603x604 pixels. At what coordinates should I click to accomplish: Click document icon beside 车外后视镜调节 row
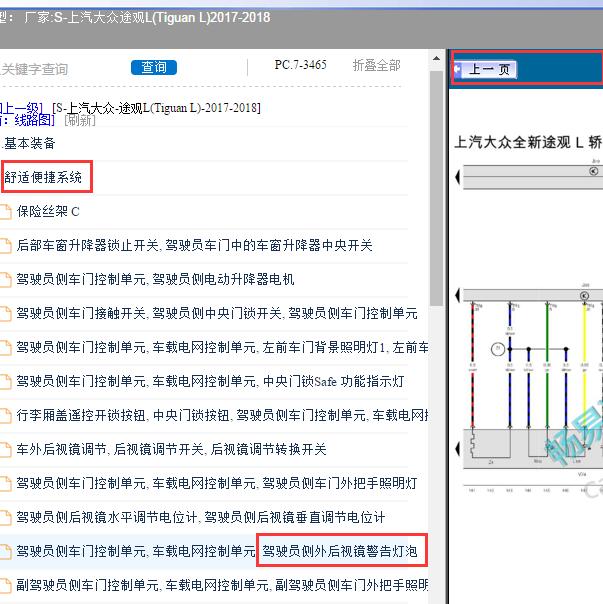pyautogui.click(x=5, y=450)
